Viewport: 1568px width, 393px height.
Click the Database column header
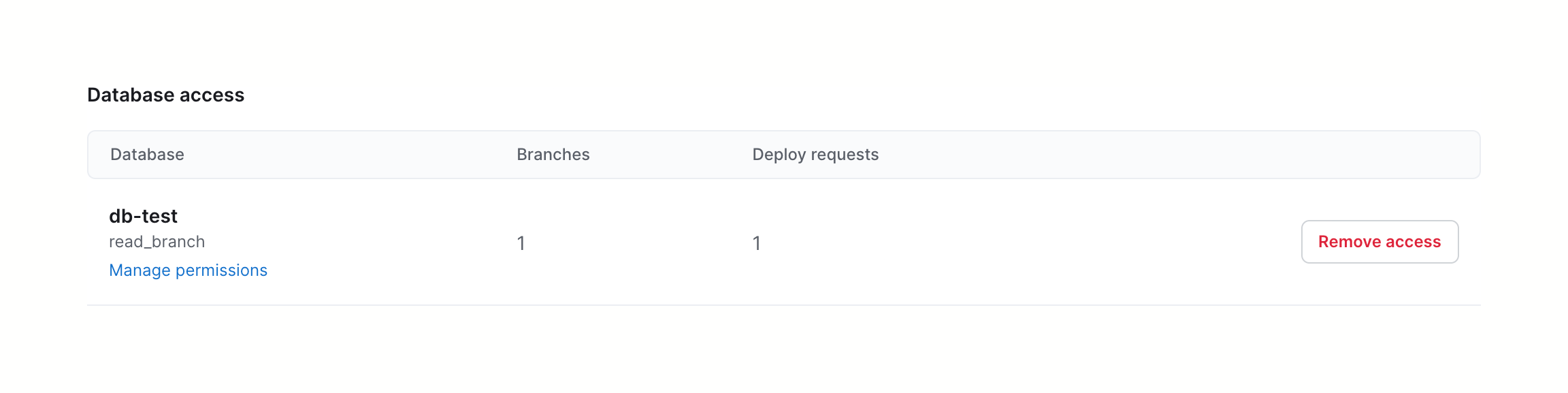click(147, 155)
